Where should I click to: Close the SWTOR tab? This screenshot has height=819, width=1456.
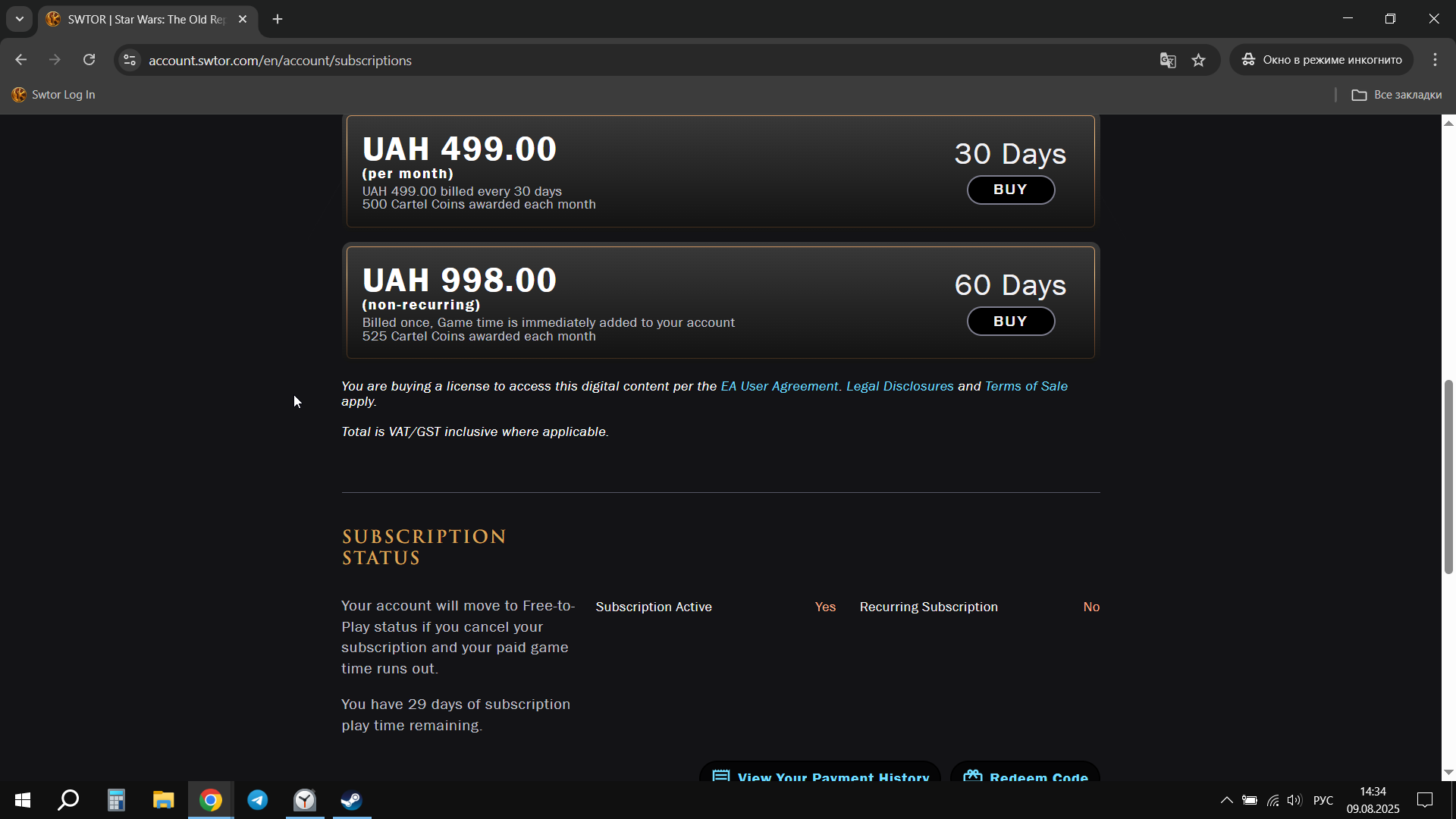pos(243,19)
